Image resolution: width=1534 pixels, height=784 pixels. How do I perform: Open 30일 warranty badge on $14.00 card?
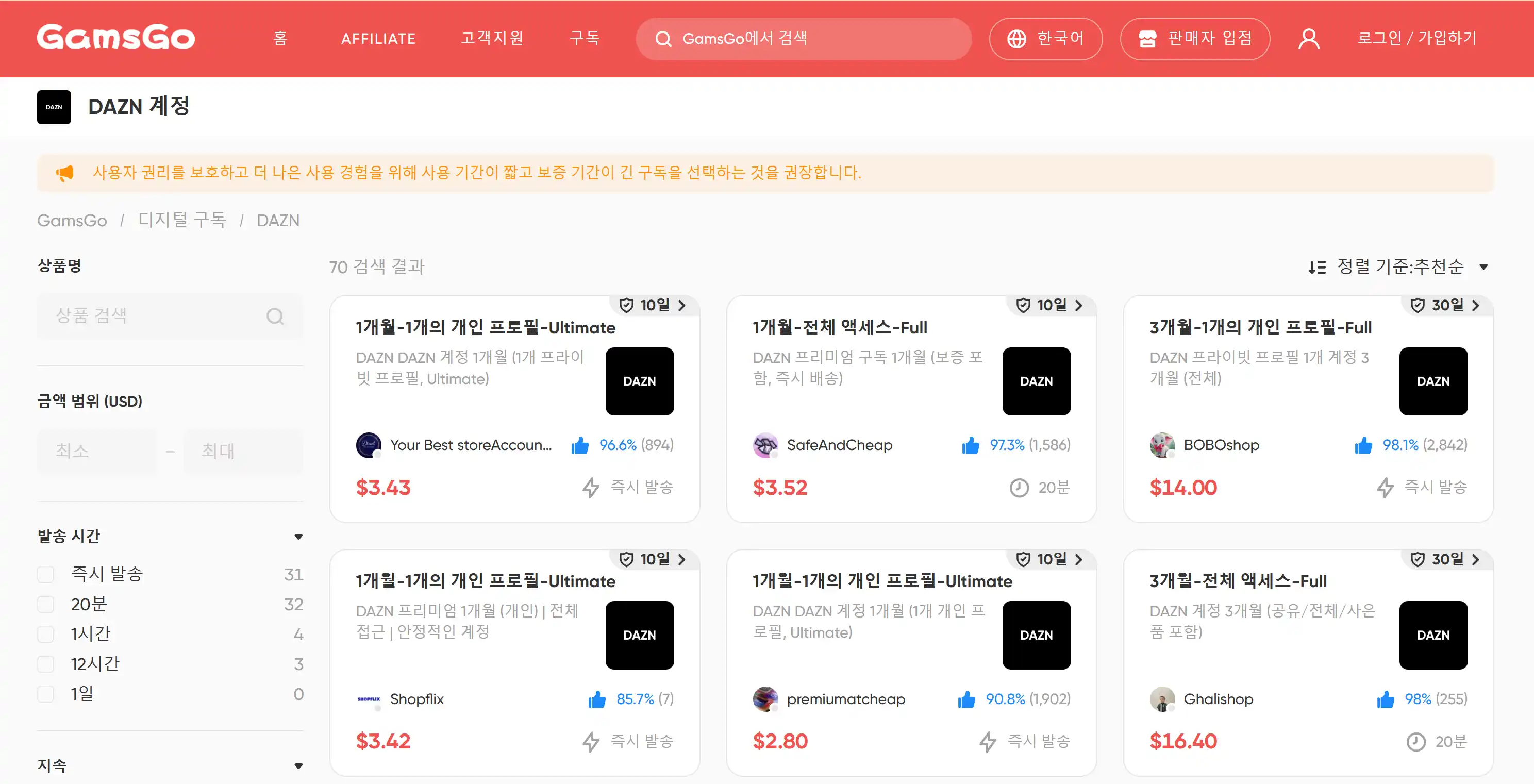(1447, 305)
